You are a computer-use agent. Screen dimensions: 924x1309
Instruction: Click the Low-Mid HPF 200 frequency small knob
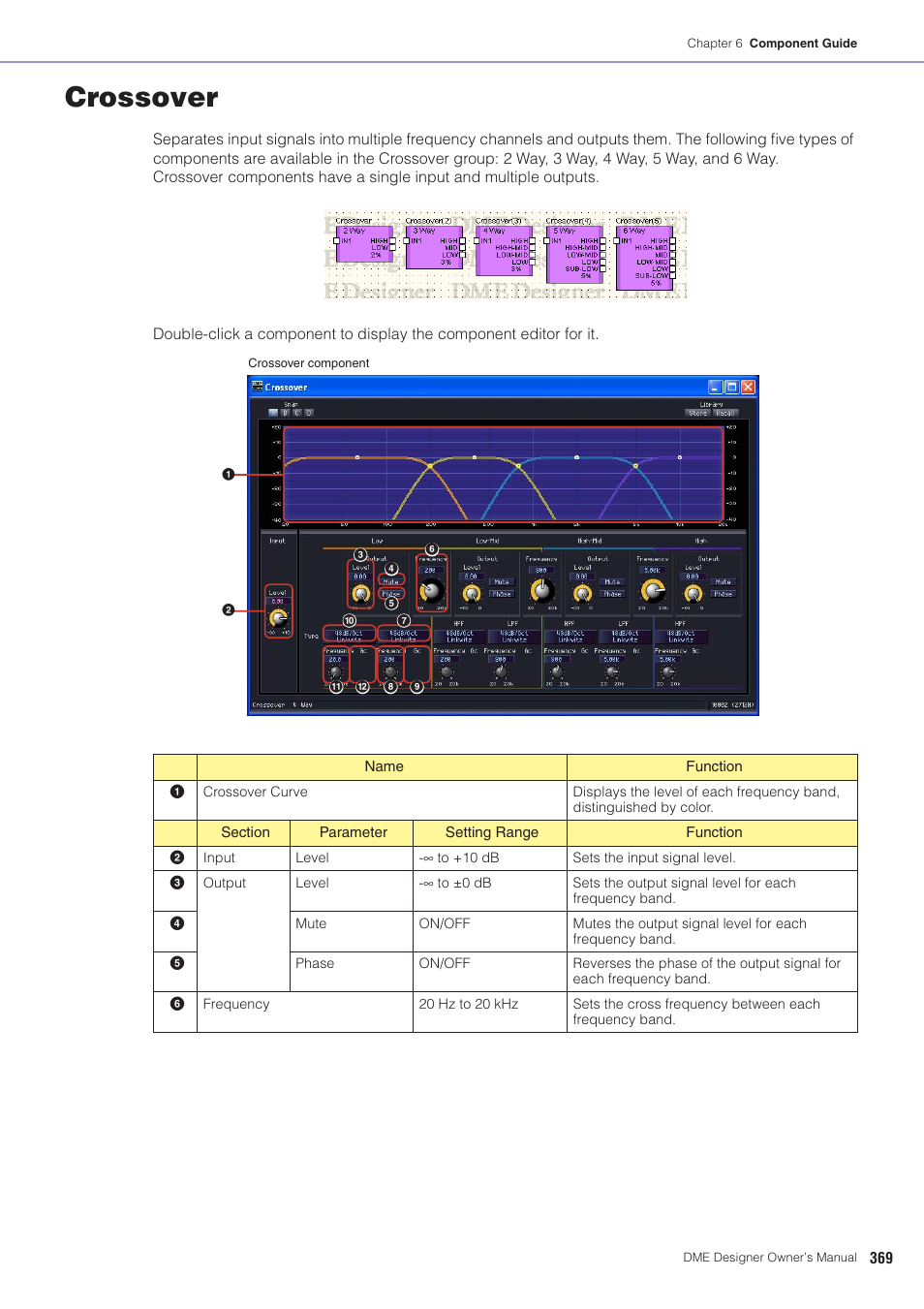click(x=447, y=671)
